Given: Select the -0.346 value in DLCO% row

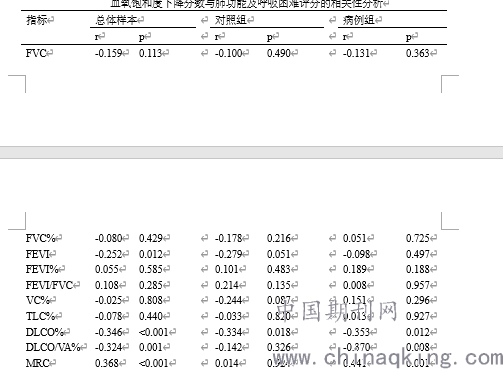Looking at the screenshot, I should point(108,332).
